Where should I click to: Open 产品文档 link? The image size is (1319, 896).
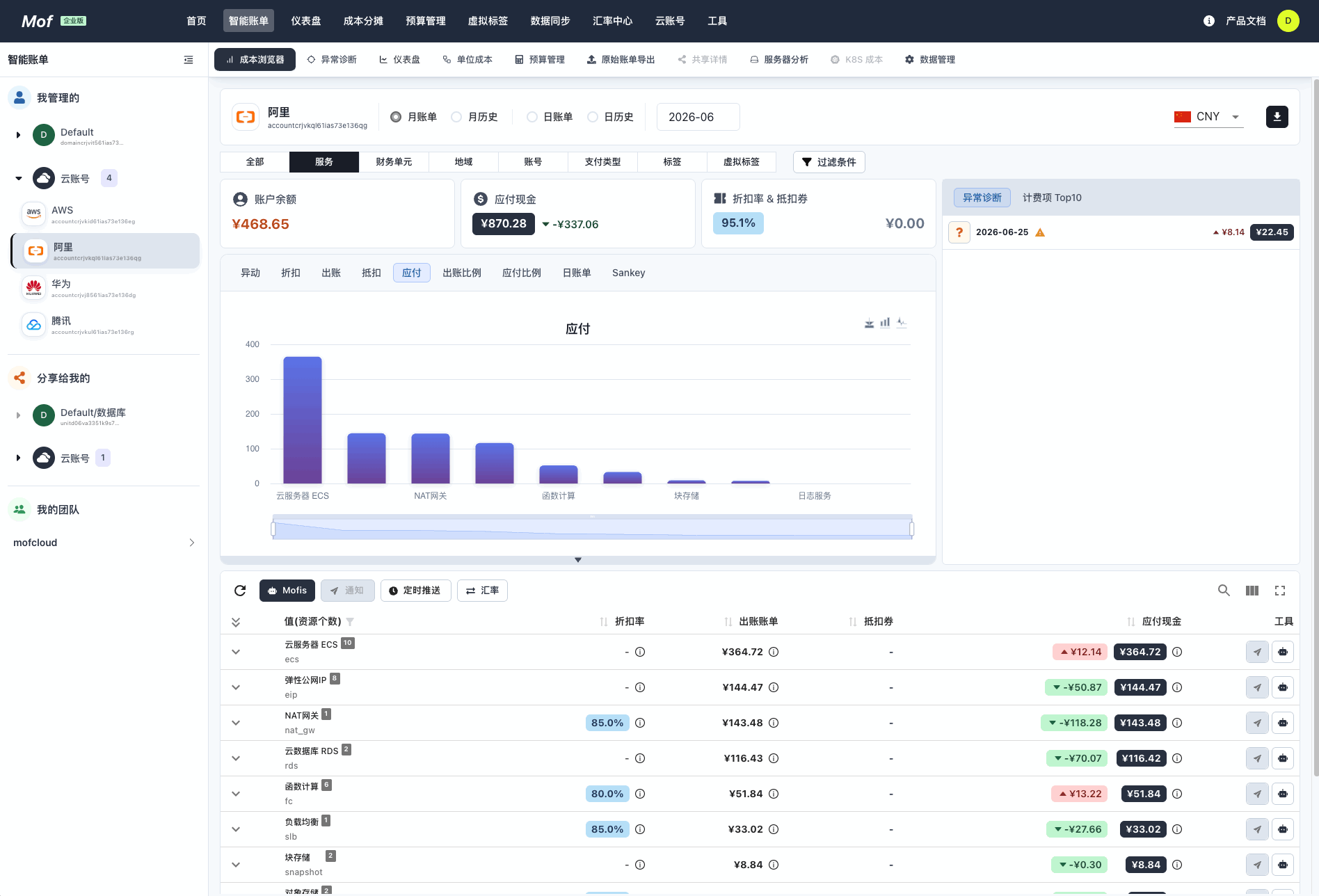(1246, 21)
